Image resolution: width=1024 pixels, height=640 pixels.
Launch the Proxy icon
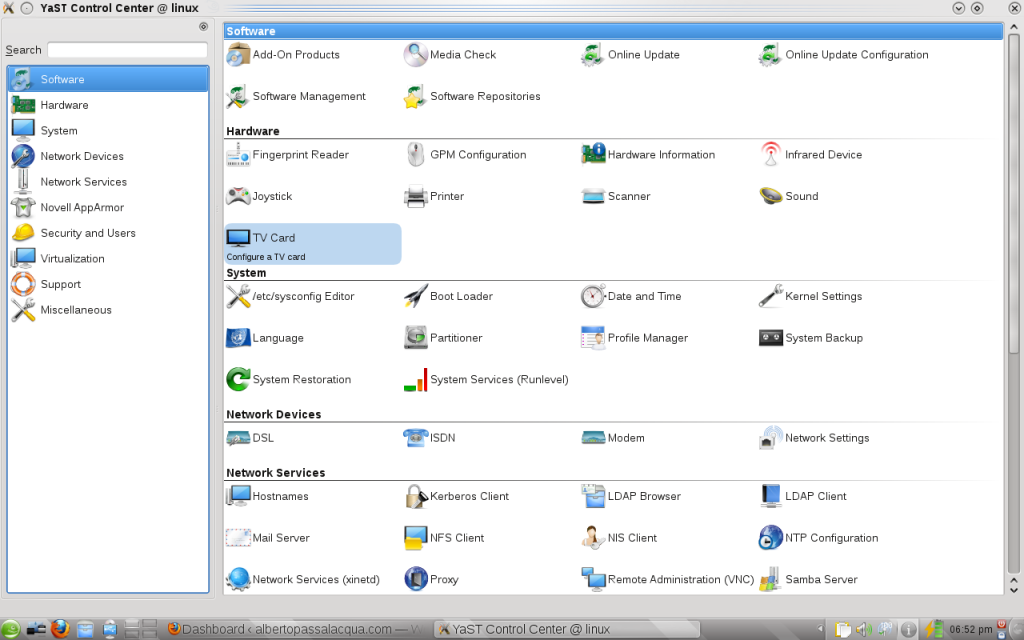pyautogui.click(x=415, y=580)
